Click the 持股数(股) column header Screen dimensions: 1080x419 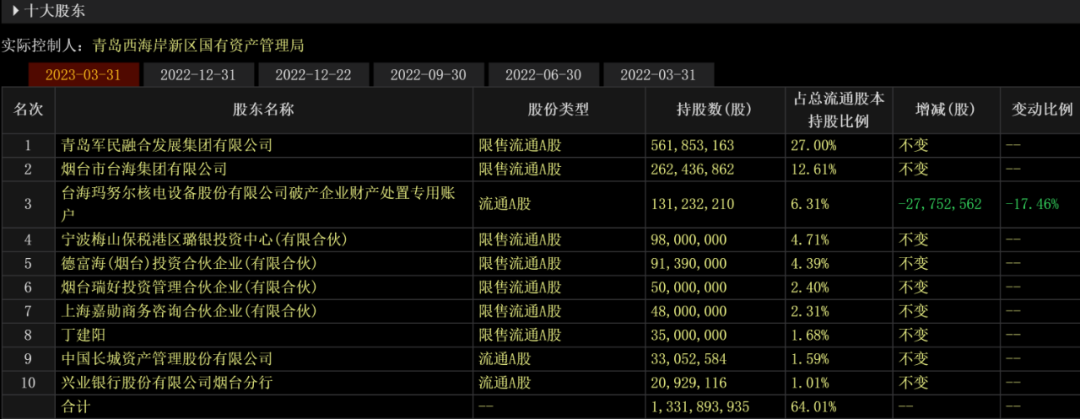click(715, 110)
